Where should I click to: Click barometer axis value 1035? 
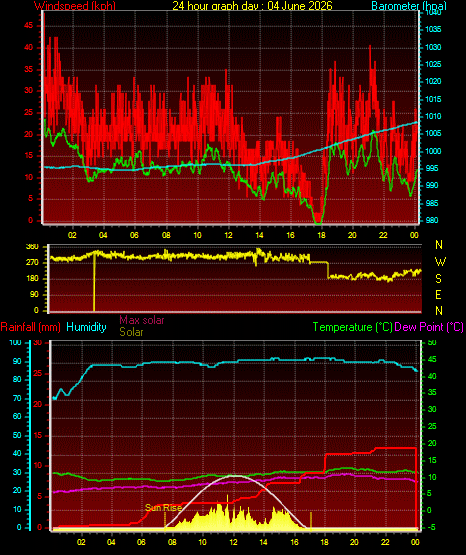coord(433,29)
